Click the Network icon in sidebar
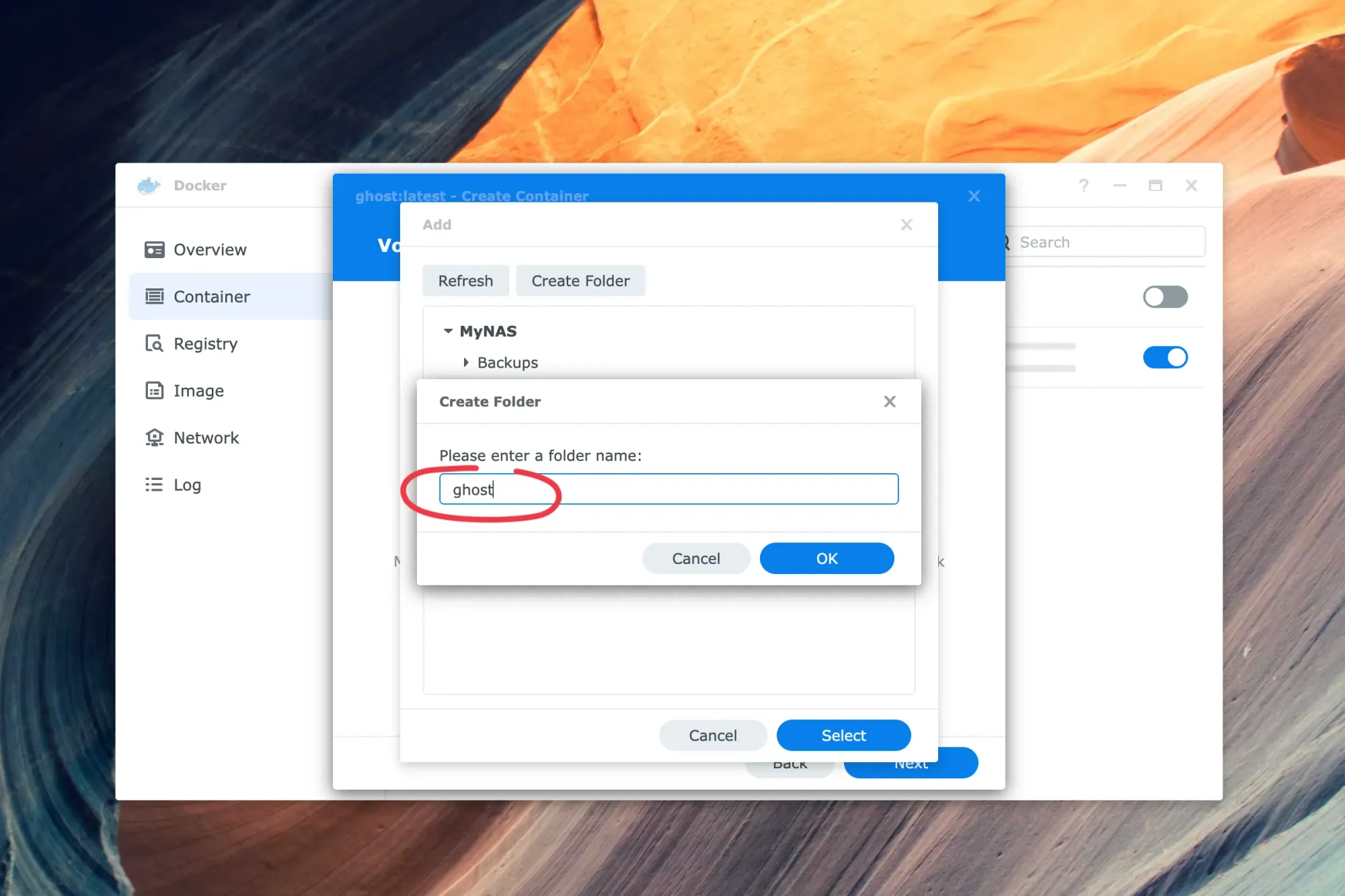The height and width of the screenshot is (896, 1345). tap(155, 437)
